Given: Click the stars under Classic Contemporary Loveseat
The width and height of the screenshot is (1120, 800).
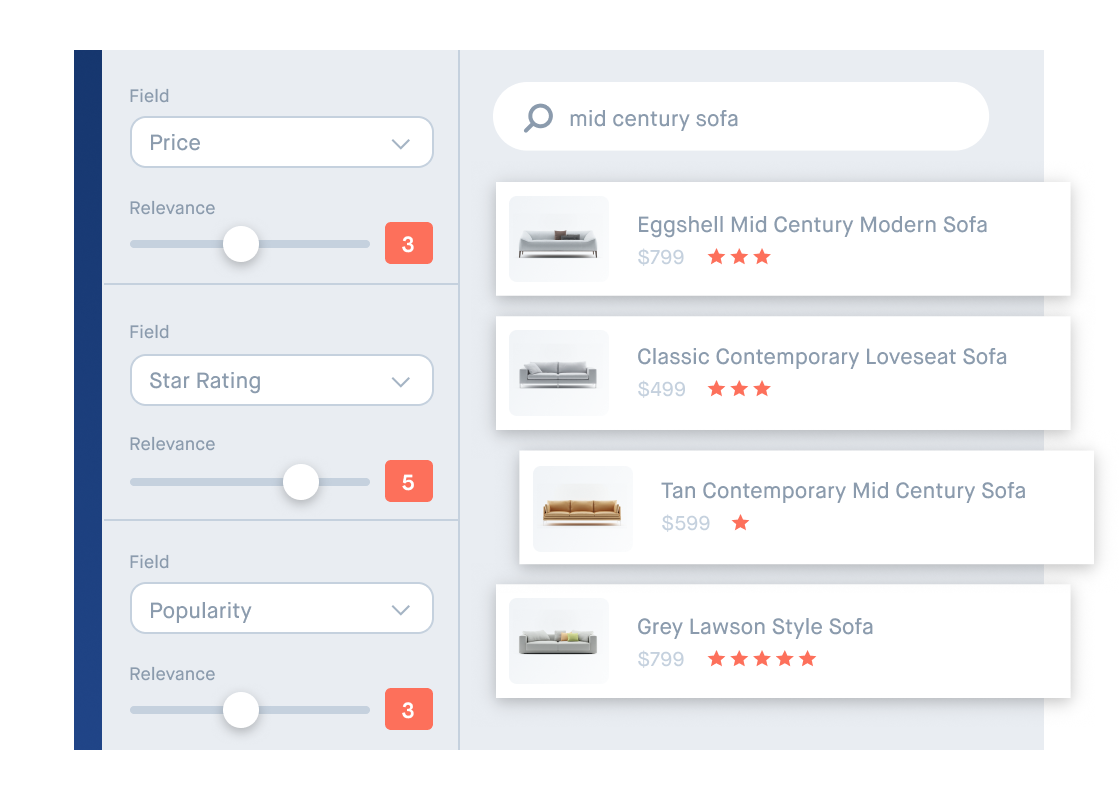Looking at the screenshot, I should [739, 389].
